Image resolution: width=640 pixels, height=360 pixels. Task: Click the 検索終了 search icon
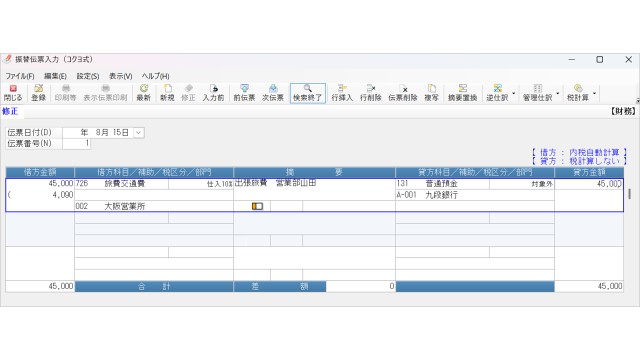pos(308,93)
